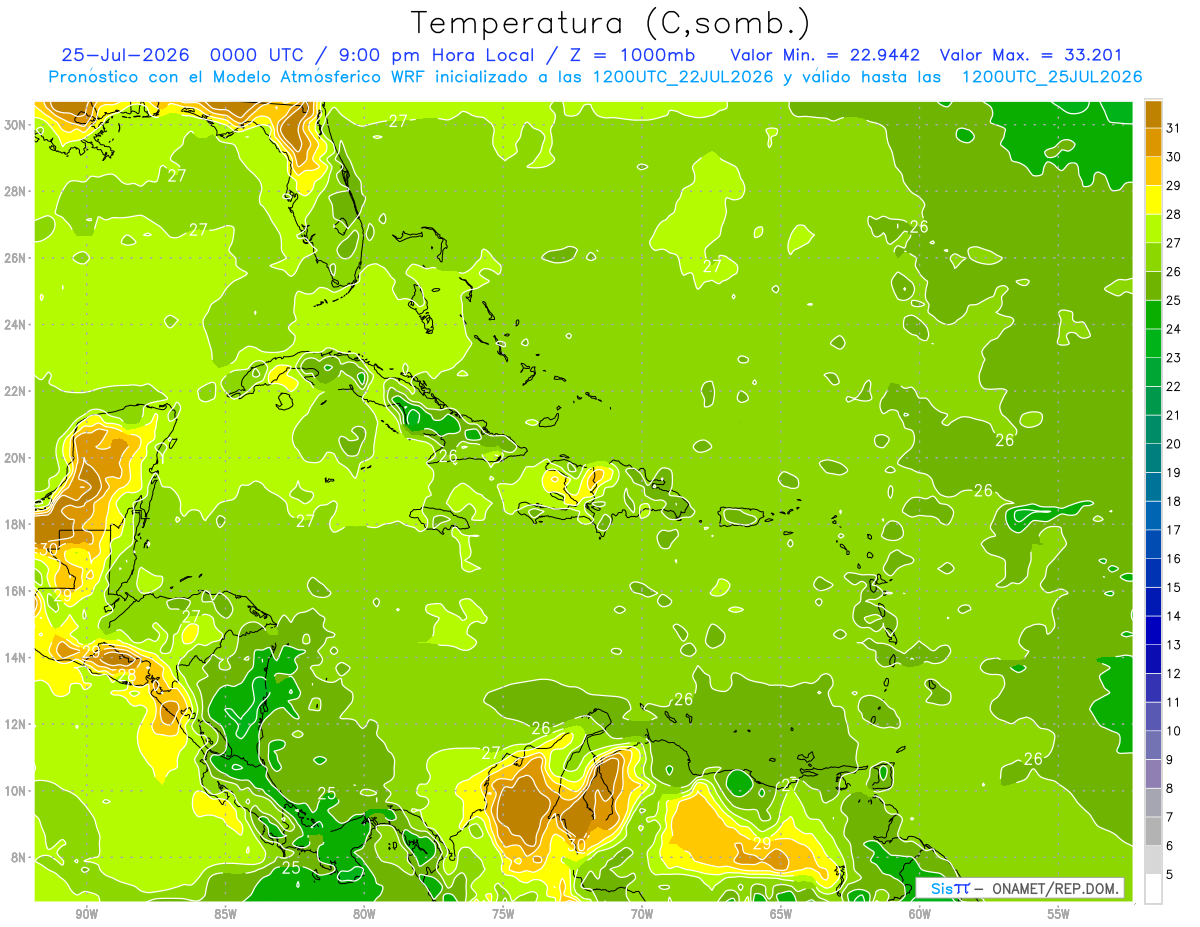The height and width of the screenshot is (927, 1200).
Task: Click the title 'Temperatura (C,somb.)'
Action: click(611, 23)
